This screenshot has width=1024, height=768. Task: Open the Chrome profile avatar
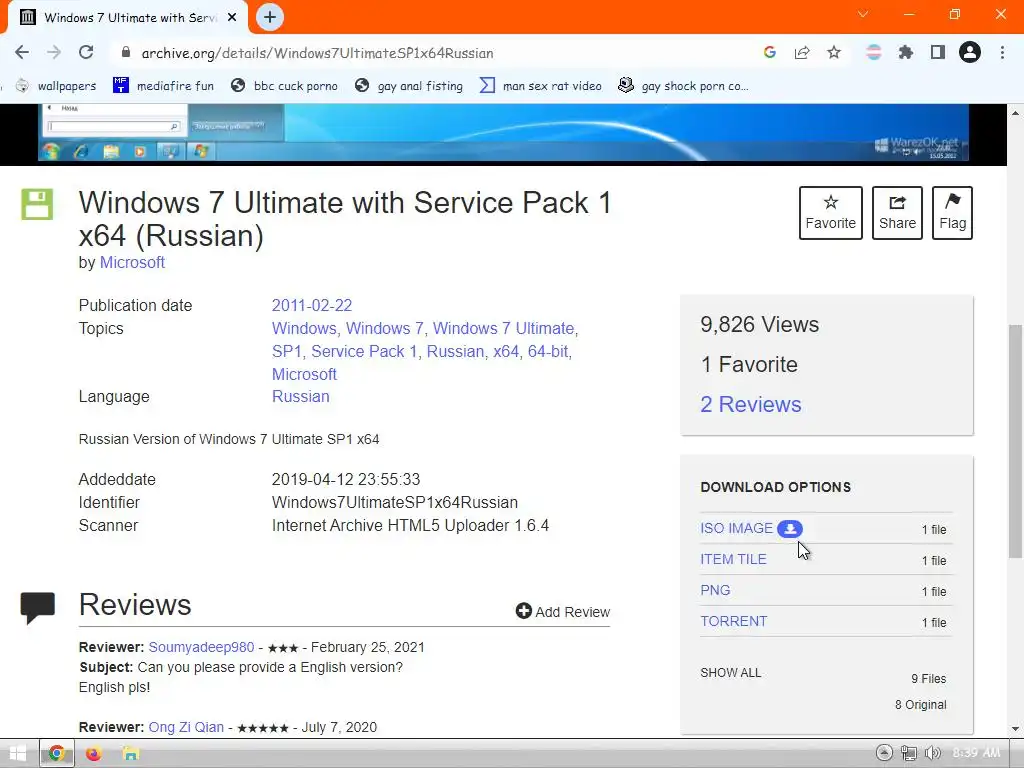(970, 52)
